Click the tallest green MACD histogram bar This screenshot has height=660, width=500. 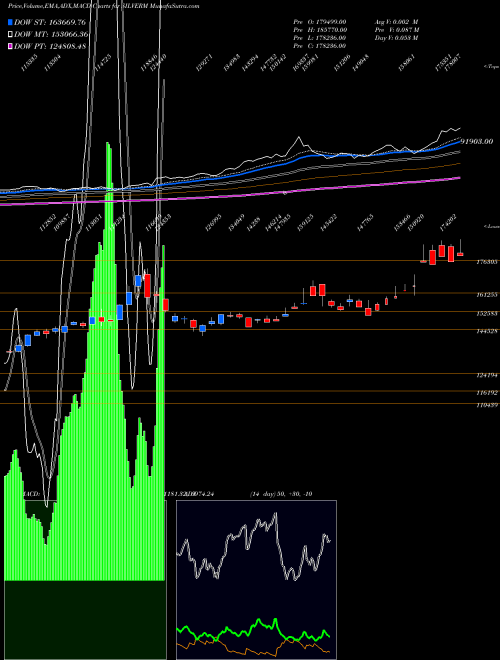[107, 361]
